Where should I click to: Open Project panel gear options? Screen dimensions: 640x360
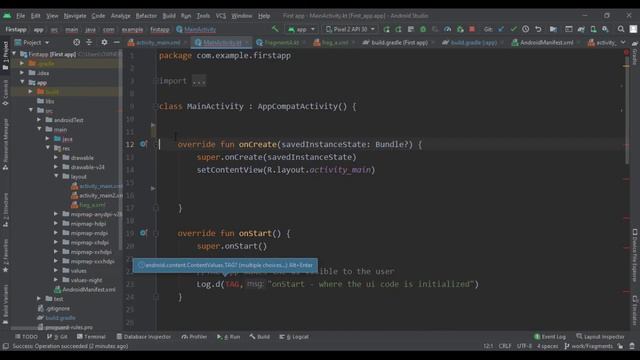point(104,42)
